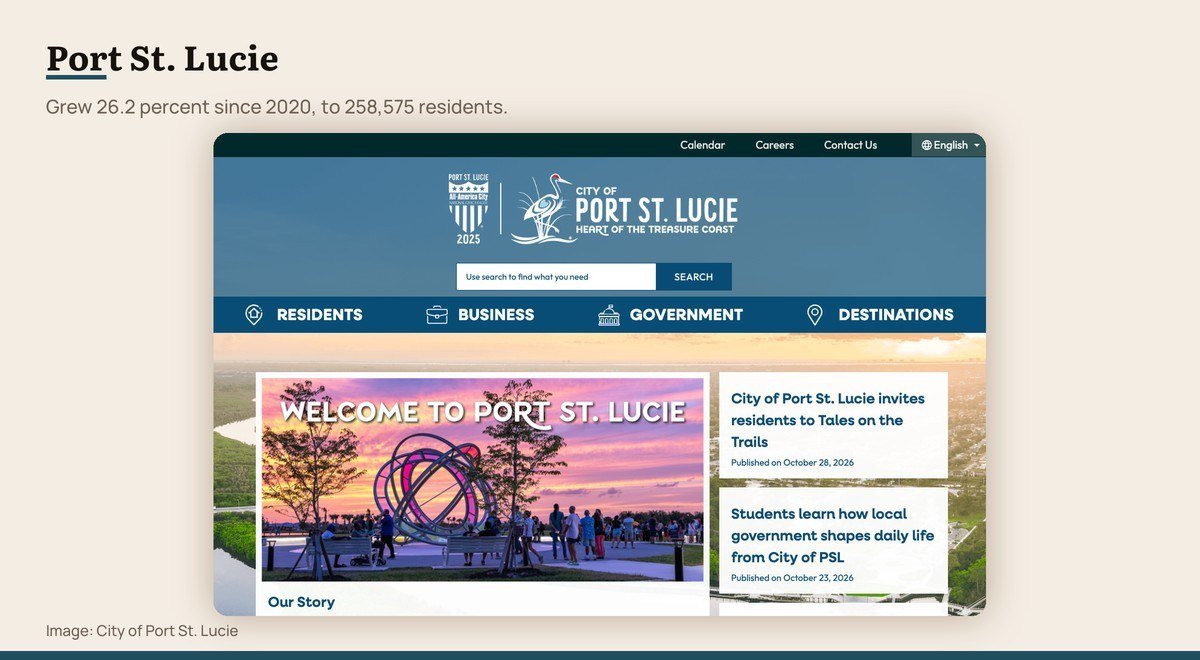Click the Our Story heading link
Screen dimensions: 1200x660
pyautogui.click(x=301, y=602)
